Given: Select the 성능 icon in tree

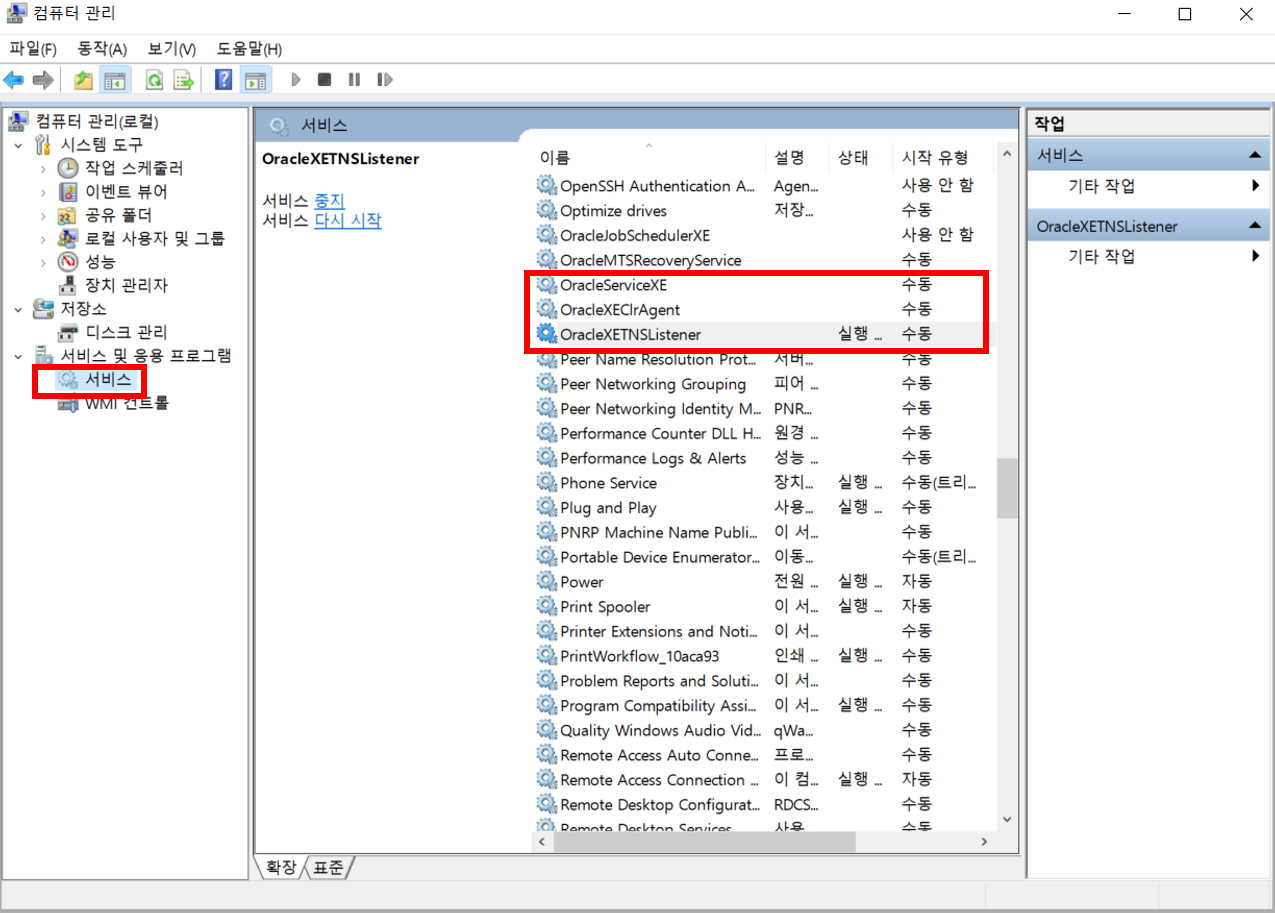Looking at the screenshot, I should pos(68,261).
